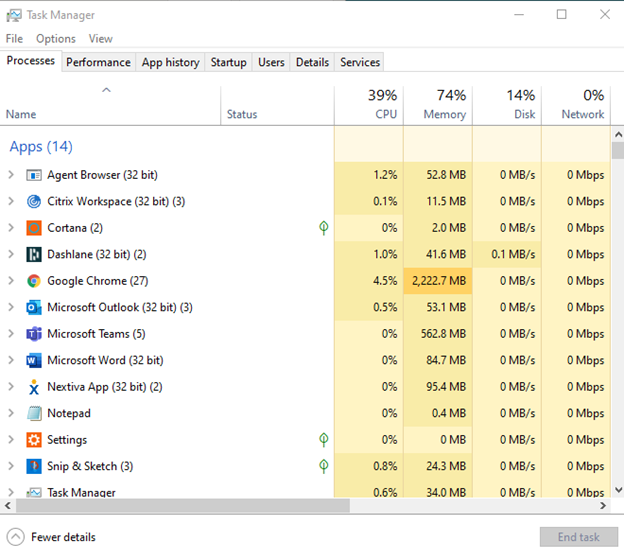
Task: Select the Google Chrome (27) row name
Action: [98, 281]
